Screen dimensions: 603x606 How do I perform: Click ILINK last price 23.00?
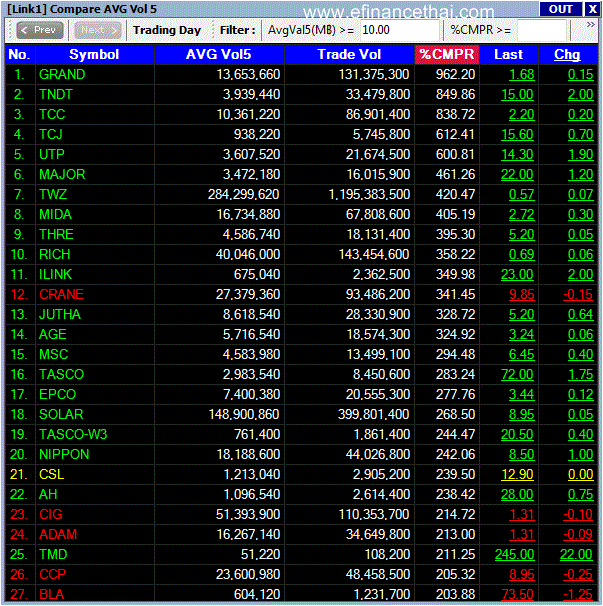(517, 275)
